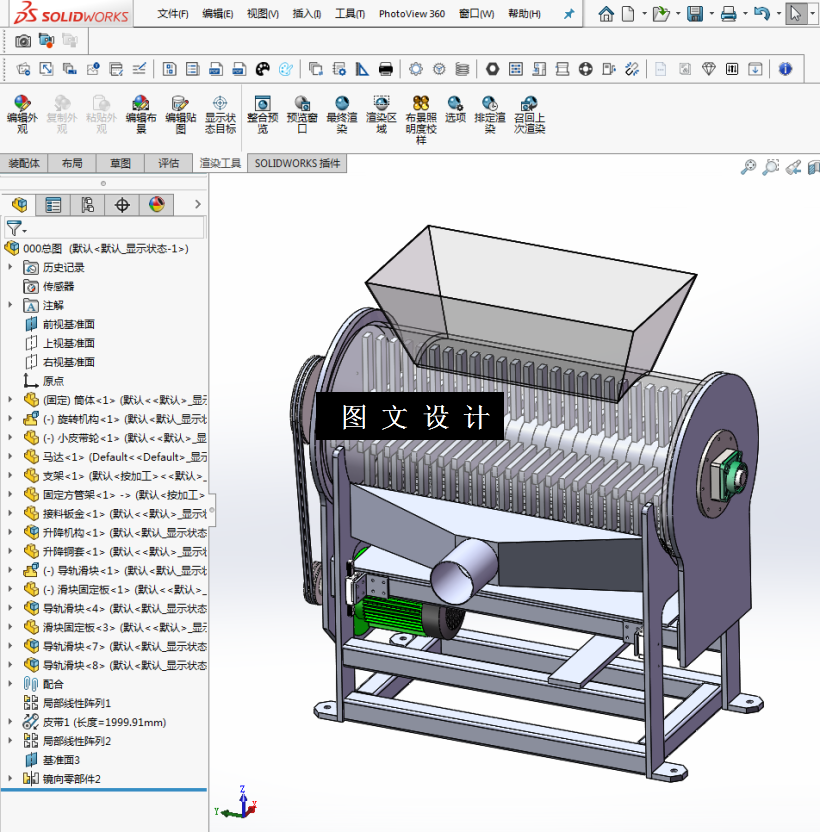Expand the 旋转机构<1> subassembly
The height and width of the screenshot is (832, 820).
pyautogui.click(x=10, y=418)
